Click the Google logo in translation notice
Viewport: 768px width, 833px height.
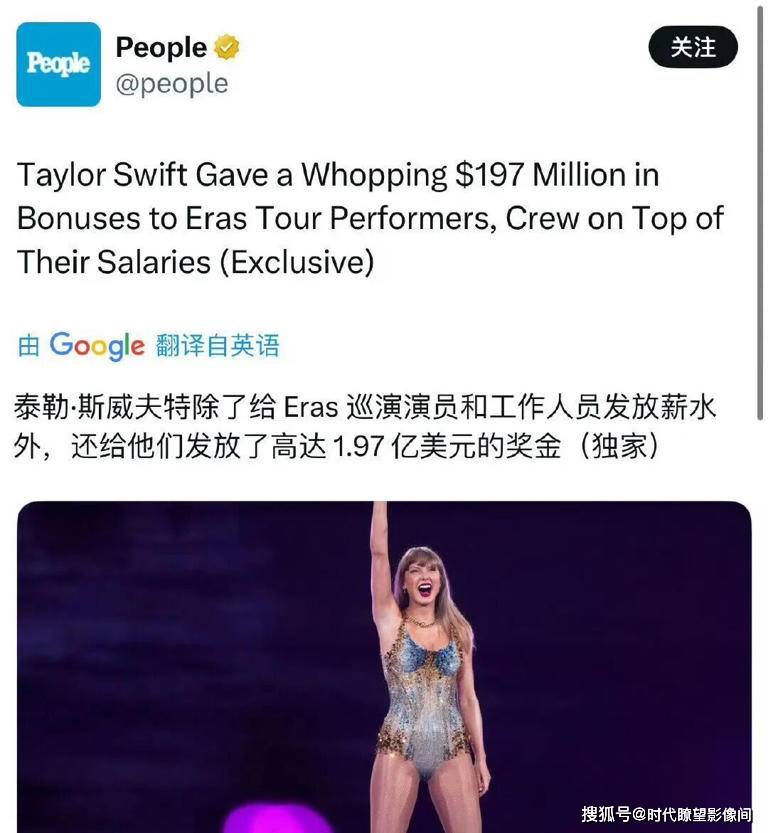tap(97, 346)
